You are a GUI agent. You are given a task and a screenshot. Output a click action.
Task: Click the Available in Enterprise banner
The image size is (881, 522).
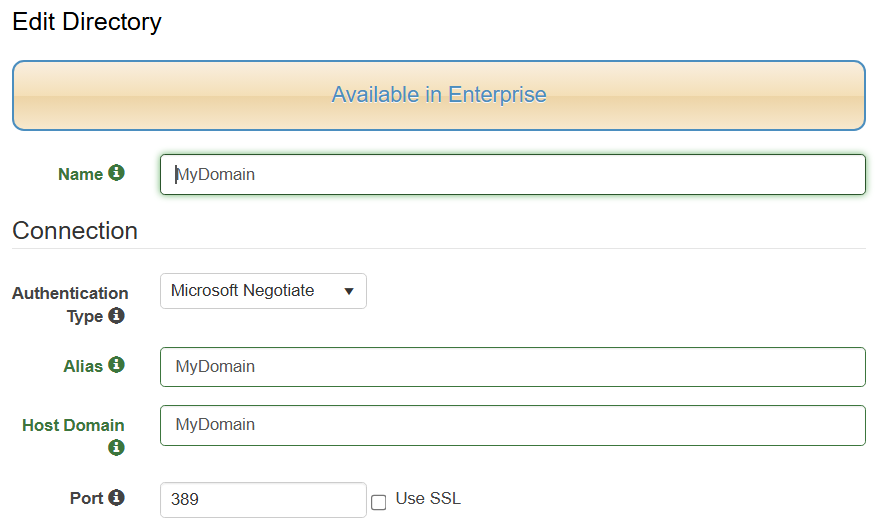coord(439,95)
